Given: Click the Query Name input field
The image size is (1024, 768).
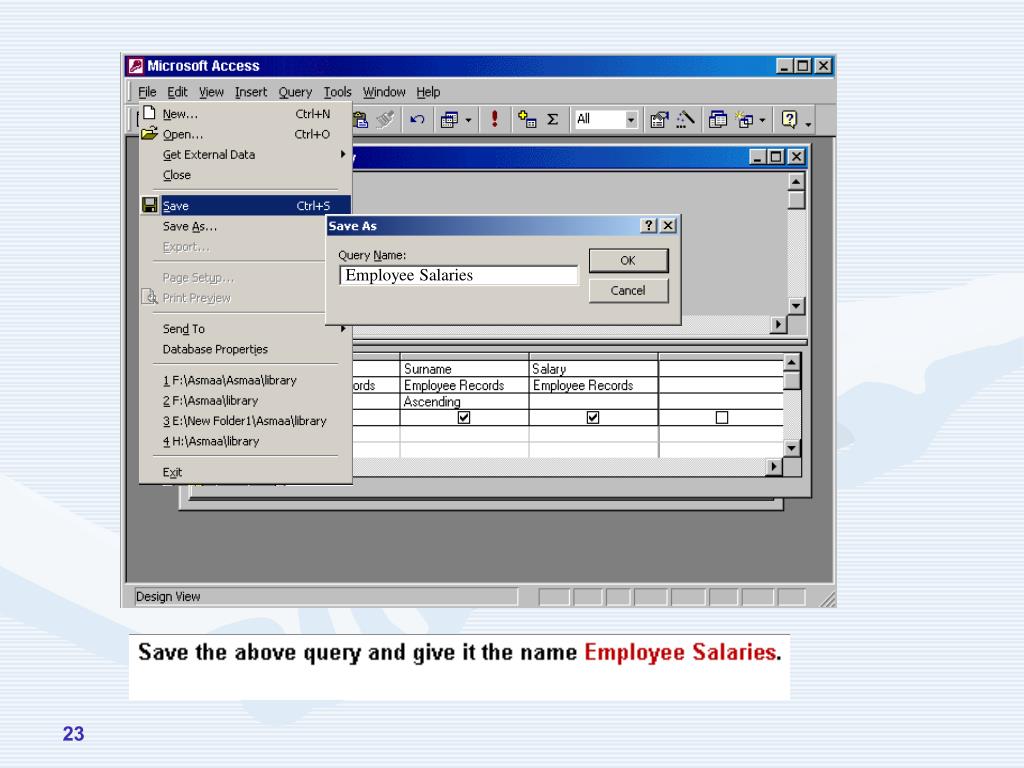Looking at the screenshot, I should click(x=458, y=275).
